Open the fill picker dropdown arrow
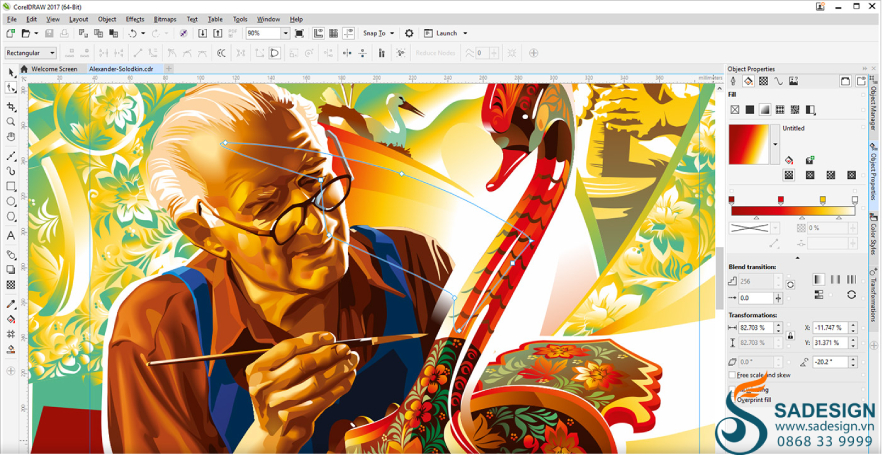The height and width of the screenshot is (465, 890). point(775,144)
